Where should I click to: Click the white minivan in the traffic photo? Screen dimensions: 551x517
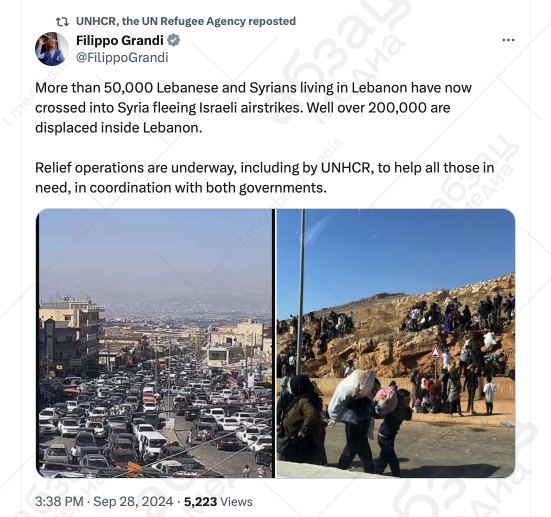(x=153, y=443)
